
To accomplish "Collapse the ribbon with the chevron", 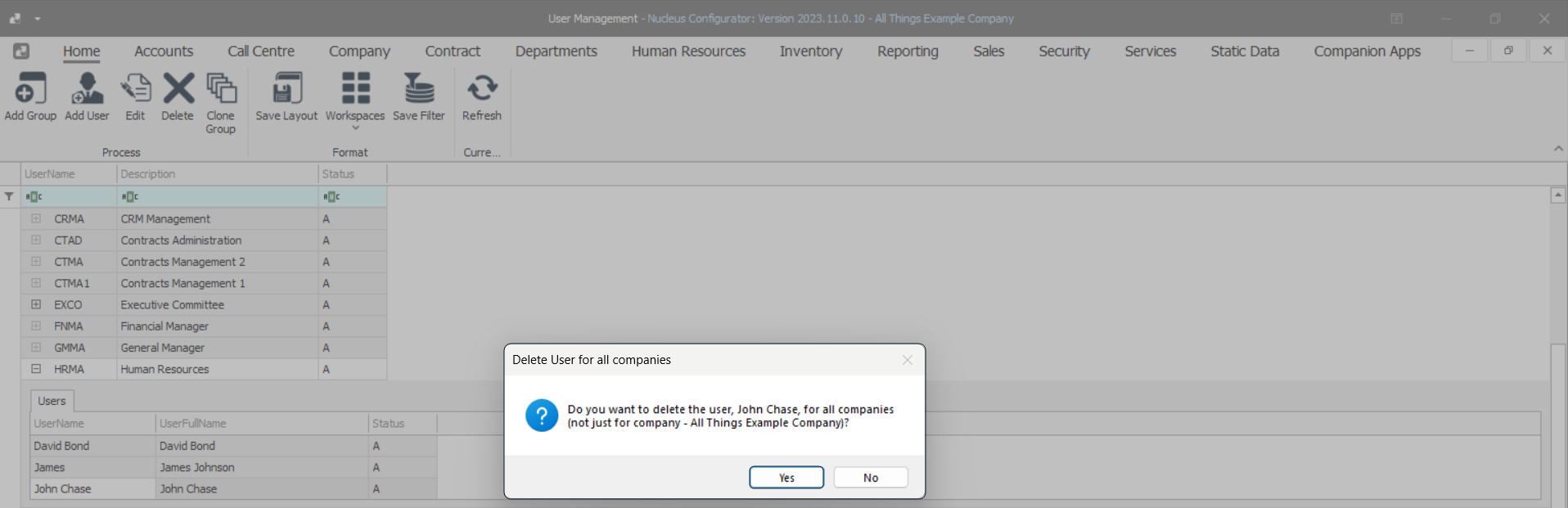I will pyautogui.click(x=1558, y=149).
